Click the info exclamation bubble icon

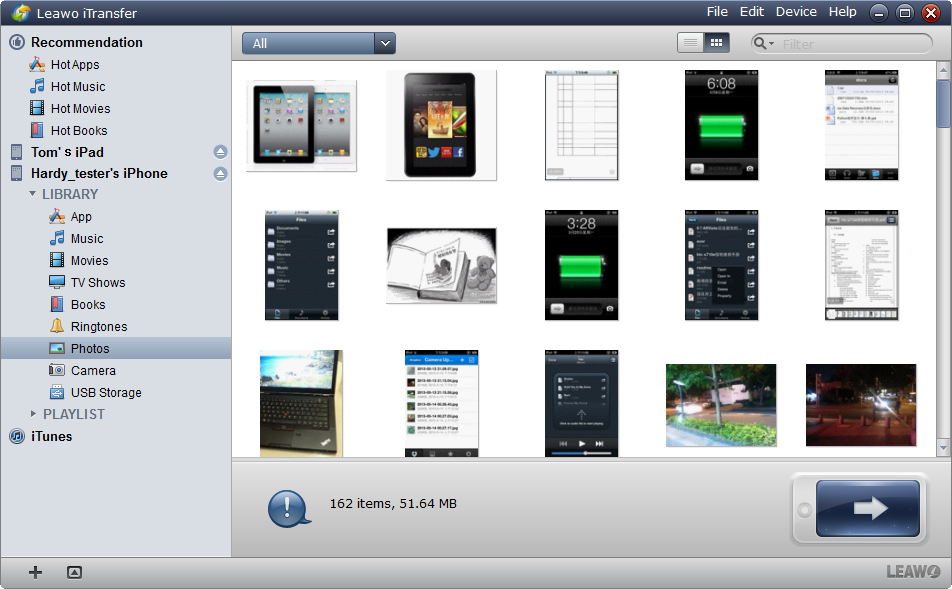tap(288, 508)
